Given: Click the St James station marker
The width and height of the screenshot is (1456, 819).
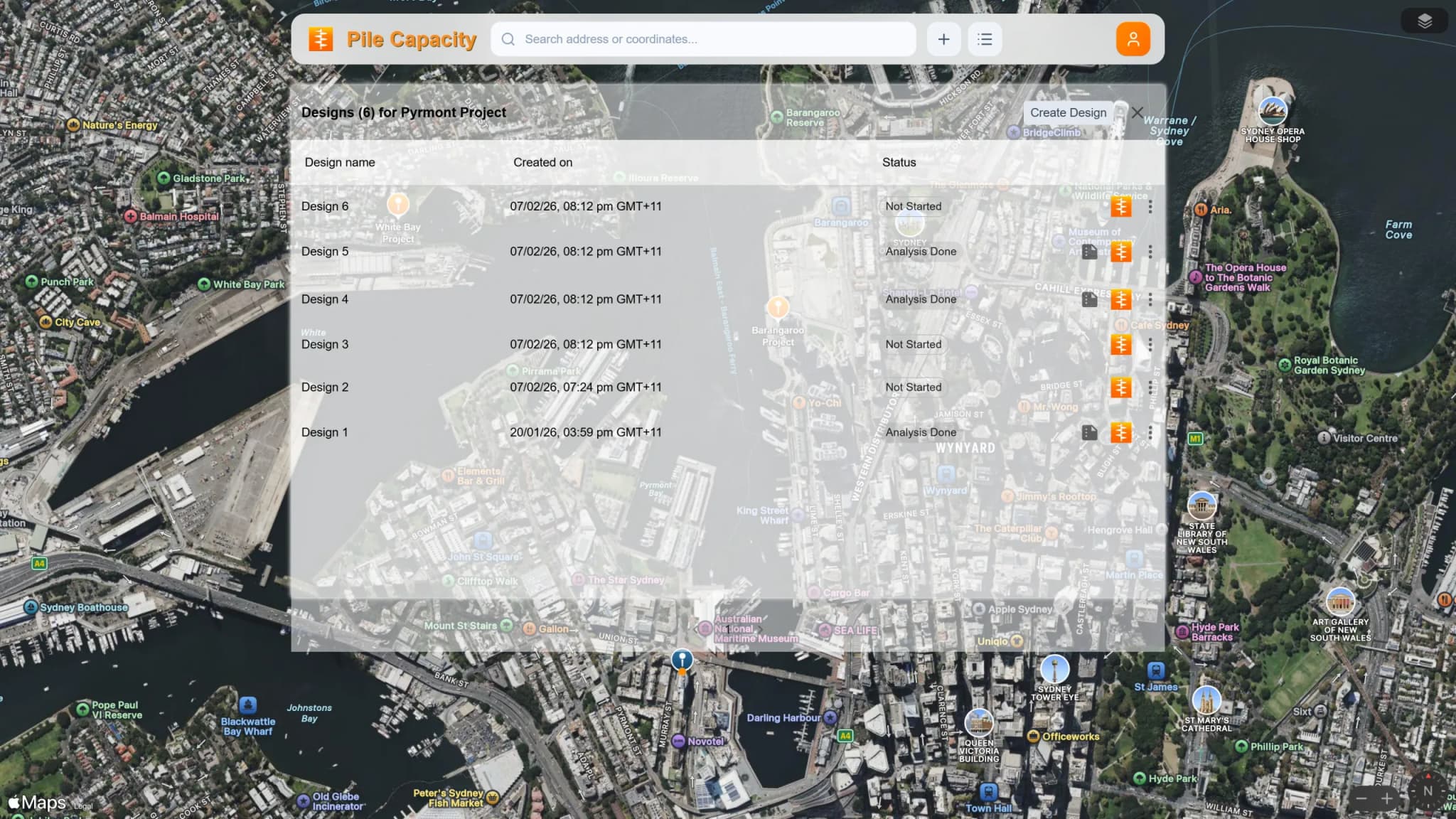Looking at the screenshot, I should point(1156,670).
